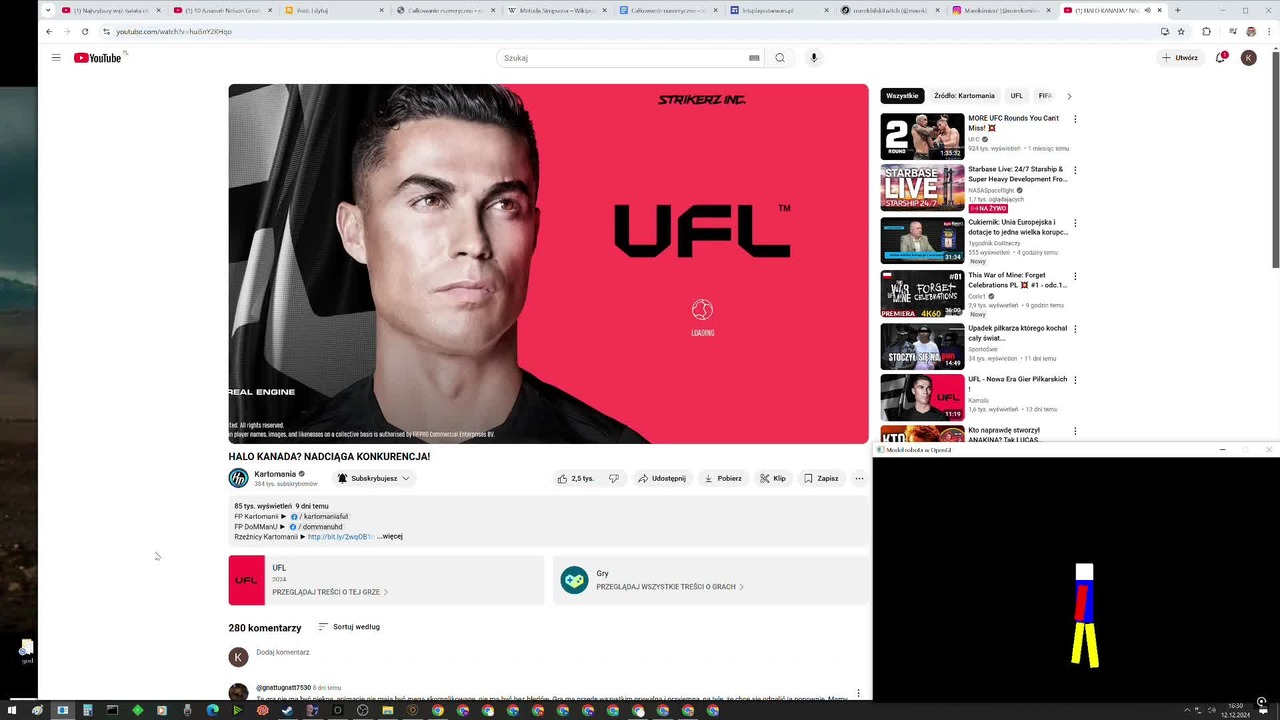
Task: Click the Zapisz save button
Action: coord(821,478)
